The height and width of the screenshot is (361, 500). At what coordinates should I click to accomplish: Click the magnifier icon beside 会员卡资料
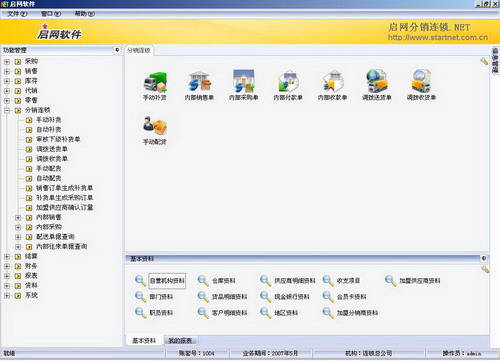pyautogui.click(x=328, y=297)
